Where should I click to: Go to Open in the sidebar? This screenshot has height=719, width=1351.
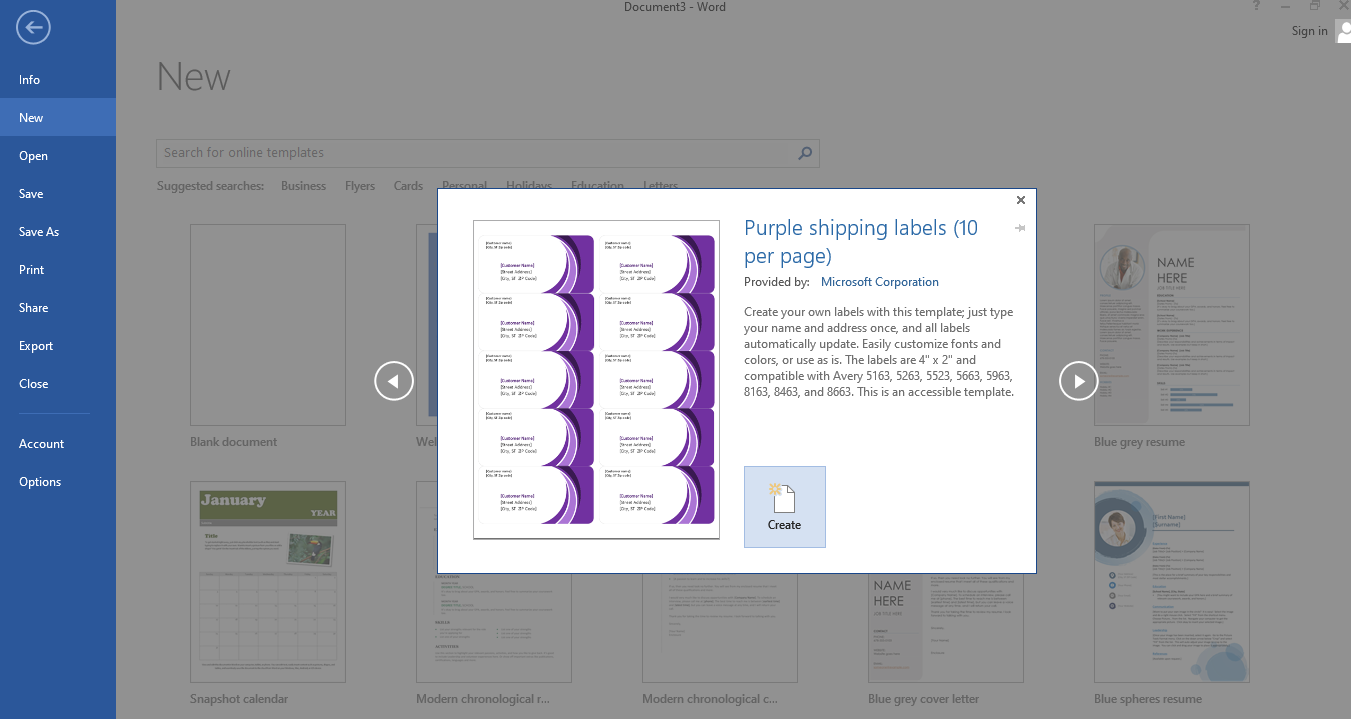click(58, 156)
